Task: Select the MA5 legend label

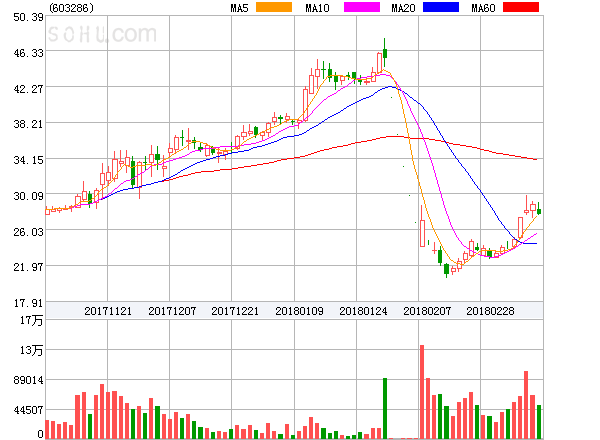Action: (239, 8)
